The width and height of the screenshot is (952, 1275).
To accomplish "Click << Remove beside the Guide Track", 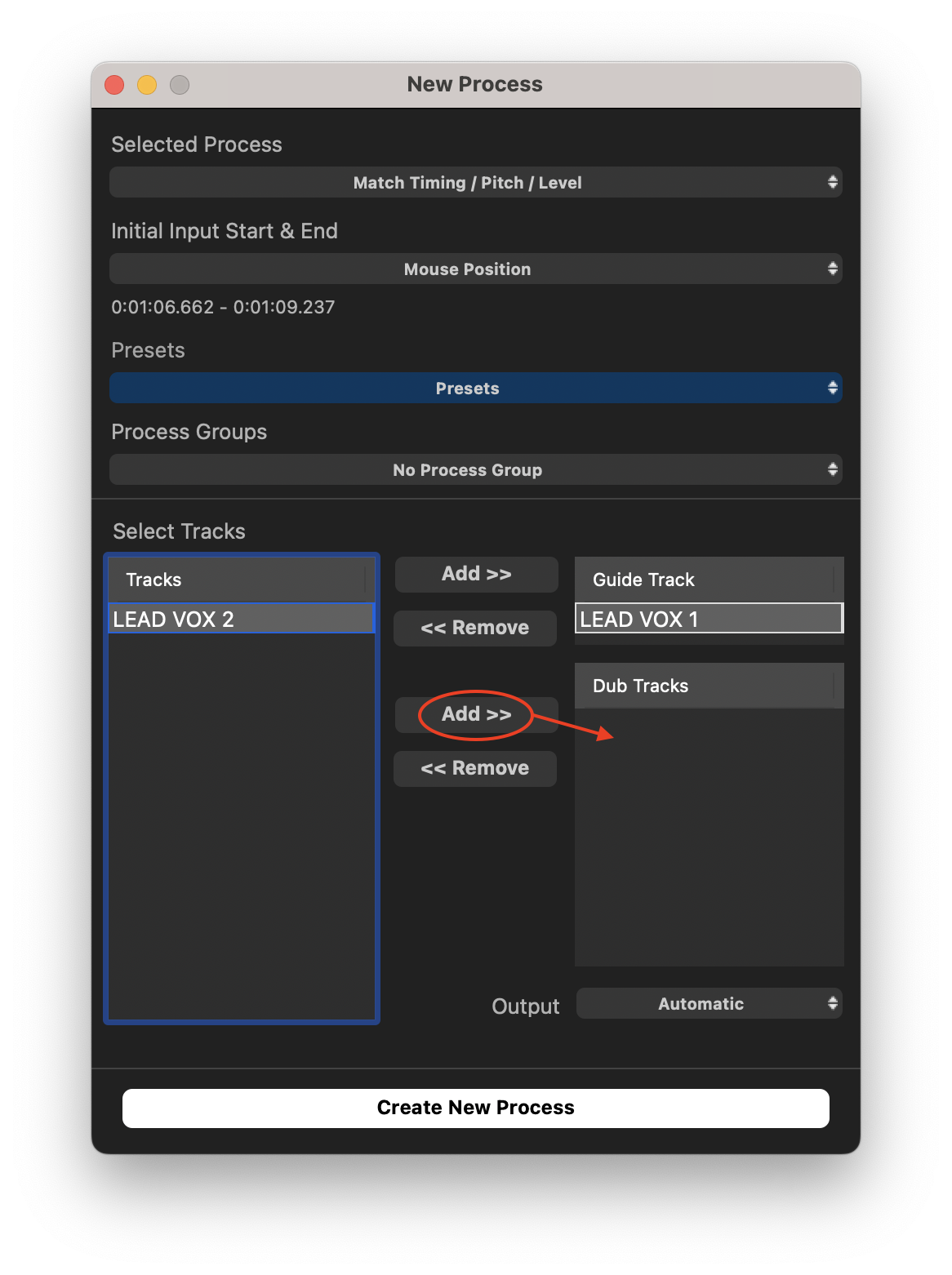I will pos(474,628).
